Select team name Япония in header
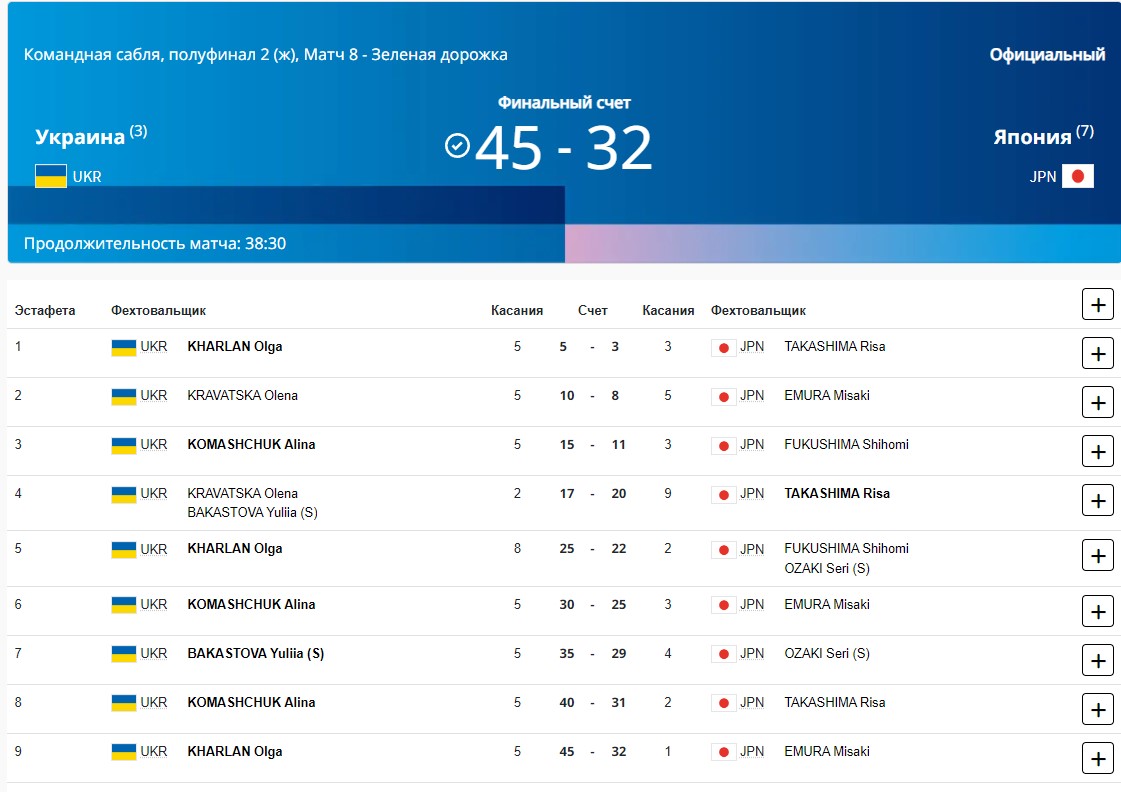This screenshot has height=792, width=1121. pos(1032,137)
